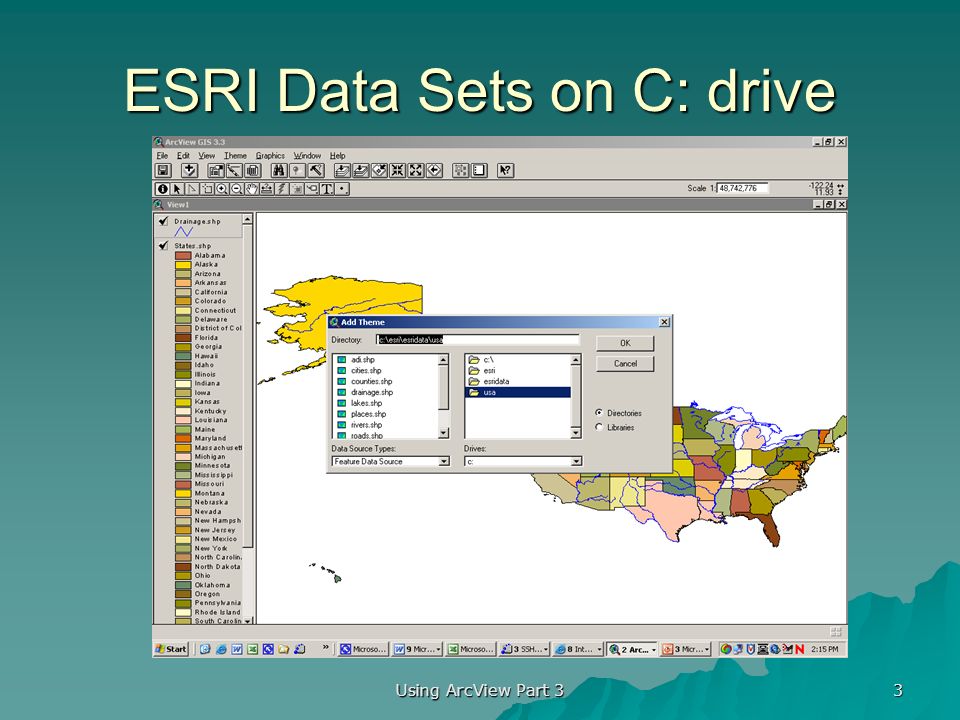Open the Edit menu
The height and width of the screenshot is (720, 960).
[x=183, y=156]
